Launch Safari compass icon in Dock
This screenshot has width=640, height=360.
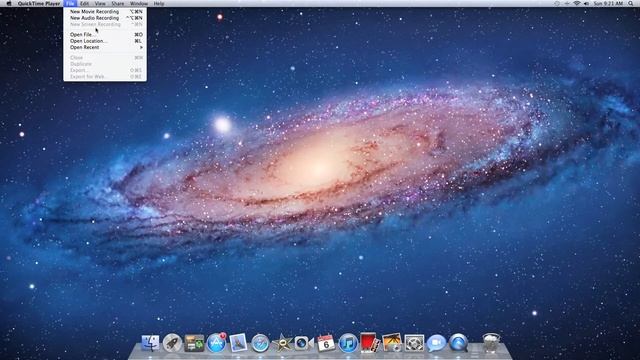tap(260, 343)
